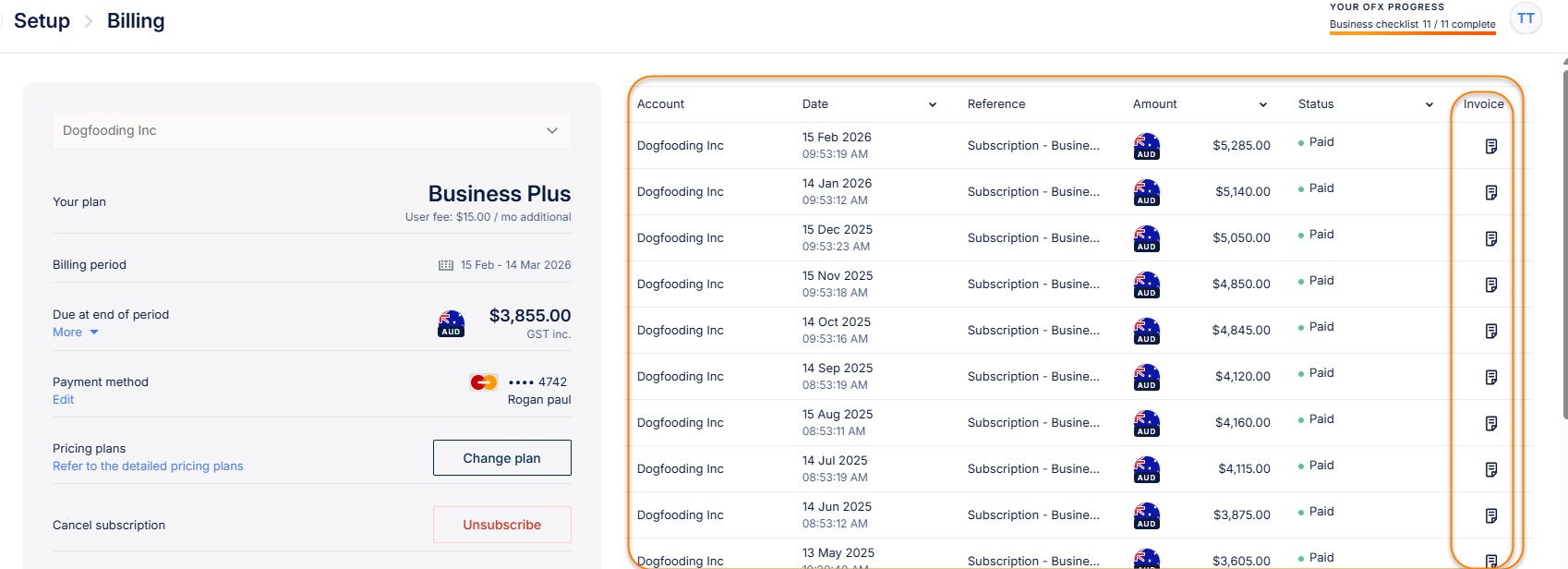Click the TT user avatar
The height and width of the screenshot is (569, 1568).
pos(1526,18)
